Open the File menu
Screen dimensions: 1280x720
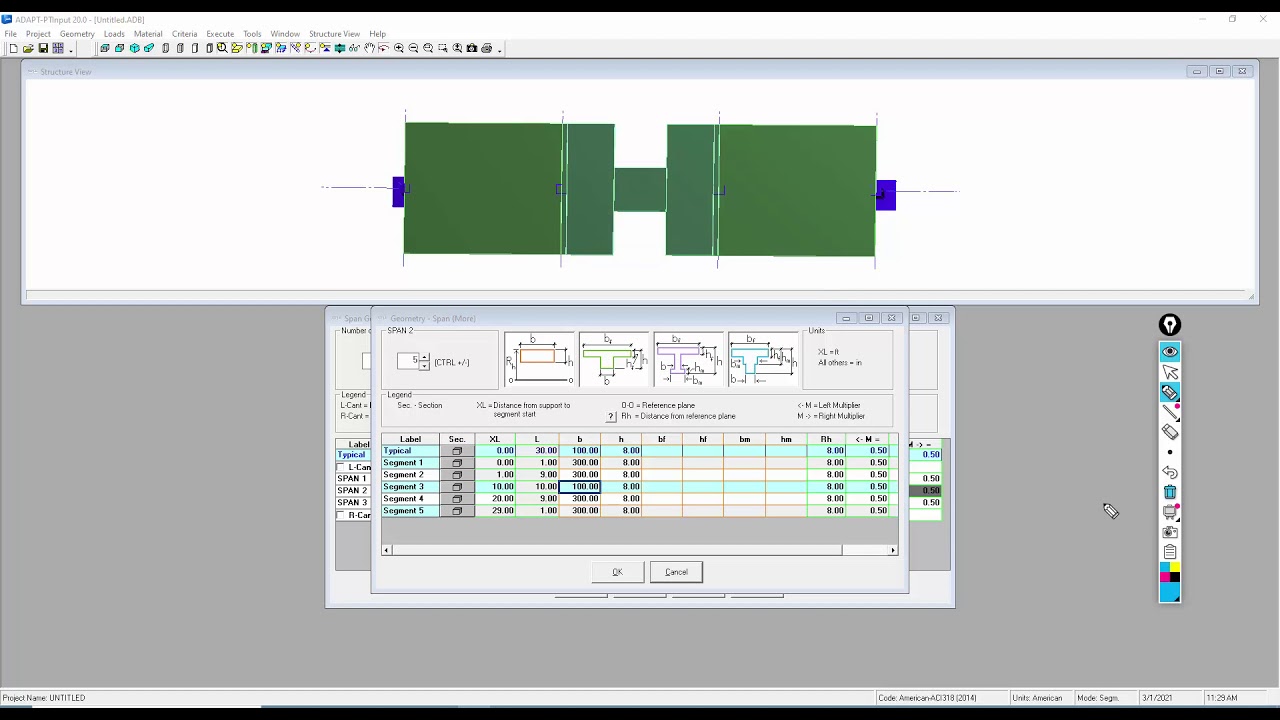tap(10, 34)
